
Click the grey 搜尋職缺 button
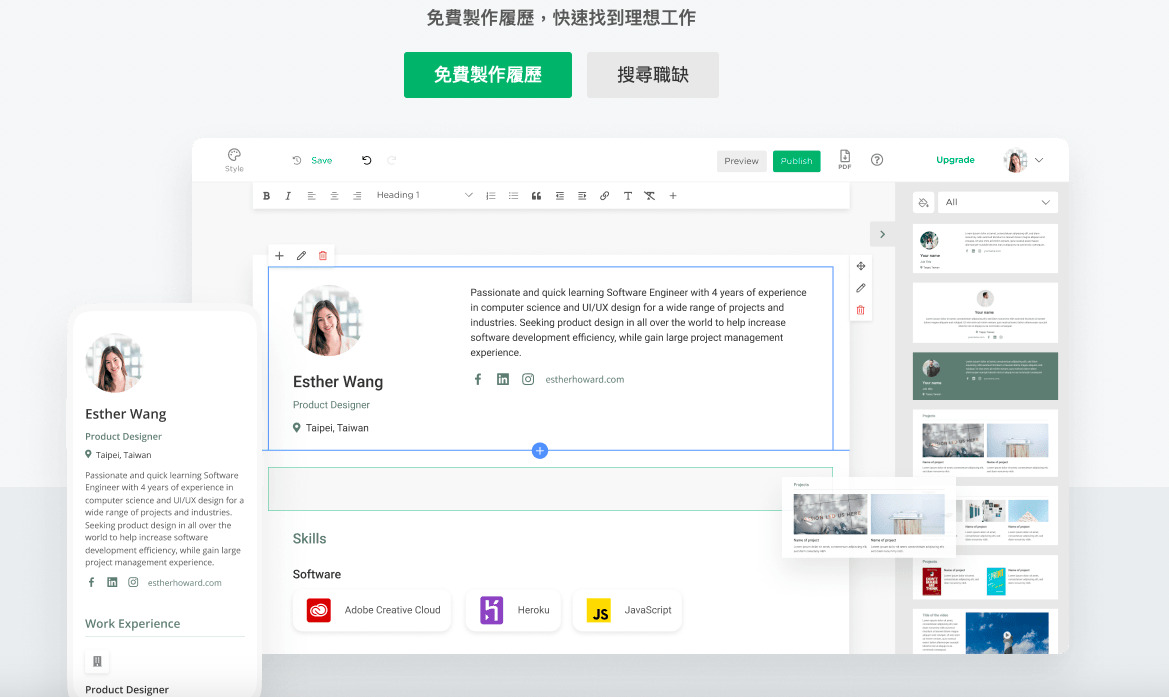pos(653,75)
